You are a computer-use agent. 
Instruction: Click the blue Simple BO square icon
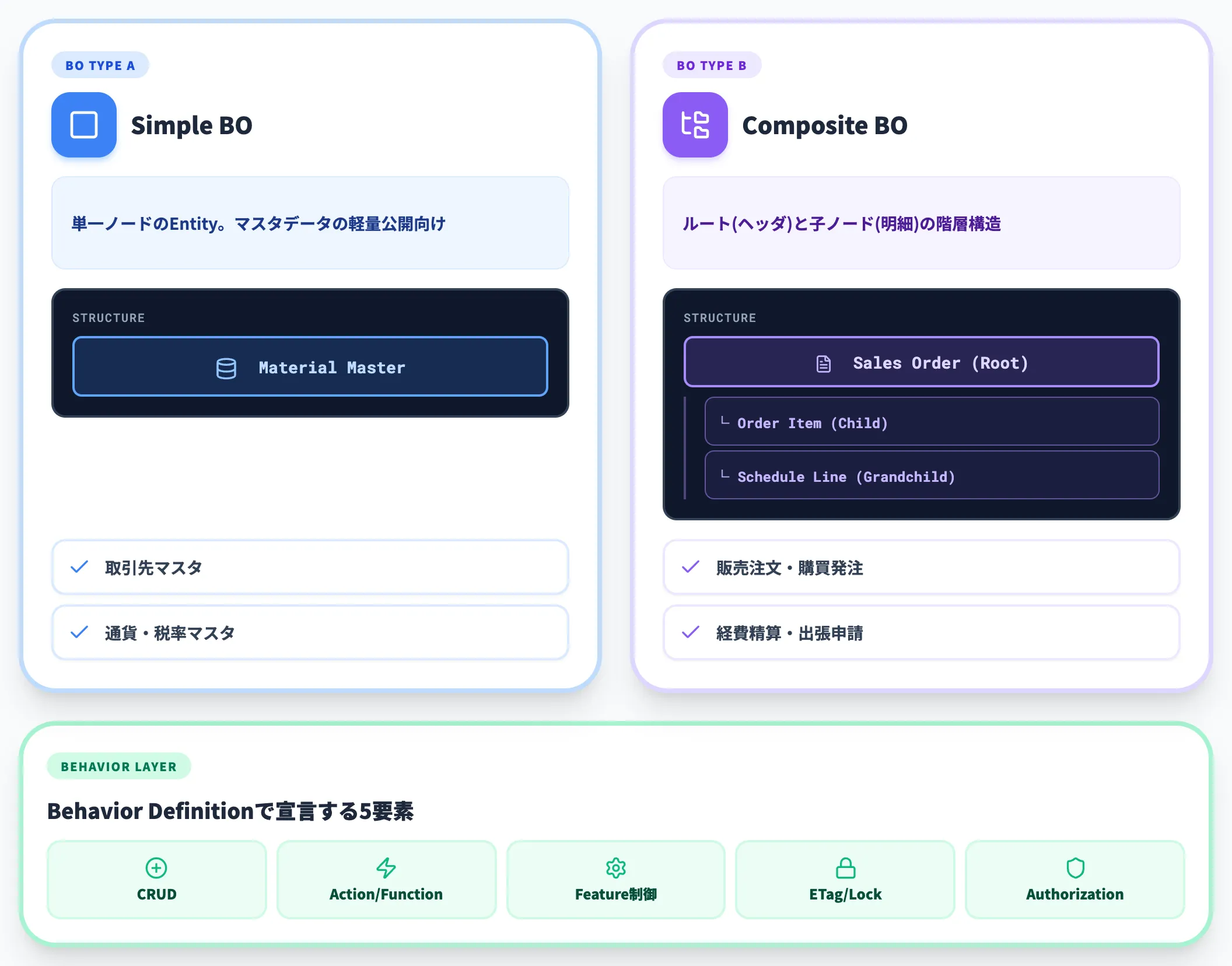pyautogui.click(x=84, y=125)
